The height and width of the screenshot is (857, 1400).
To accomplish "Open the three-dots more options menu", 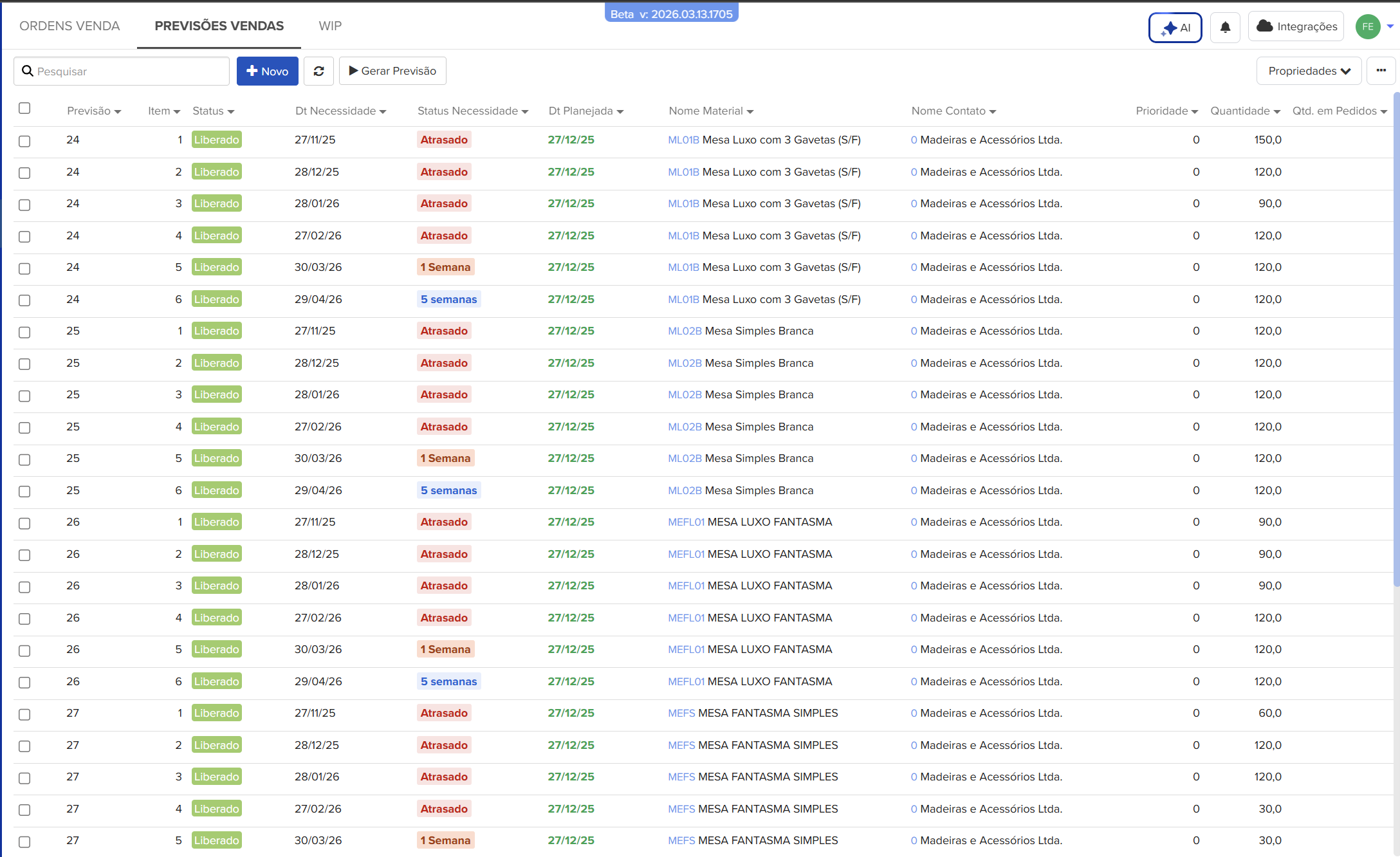I will (1381, 71).
